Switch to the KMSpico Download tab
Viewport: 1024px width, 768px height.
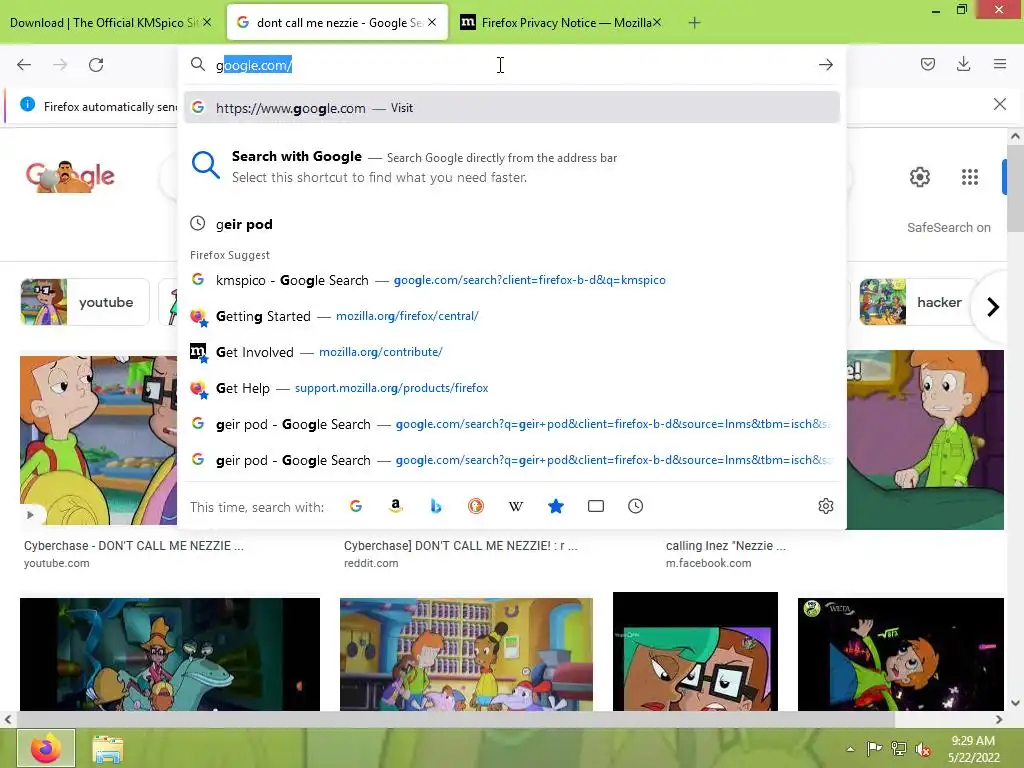[104, 23]
